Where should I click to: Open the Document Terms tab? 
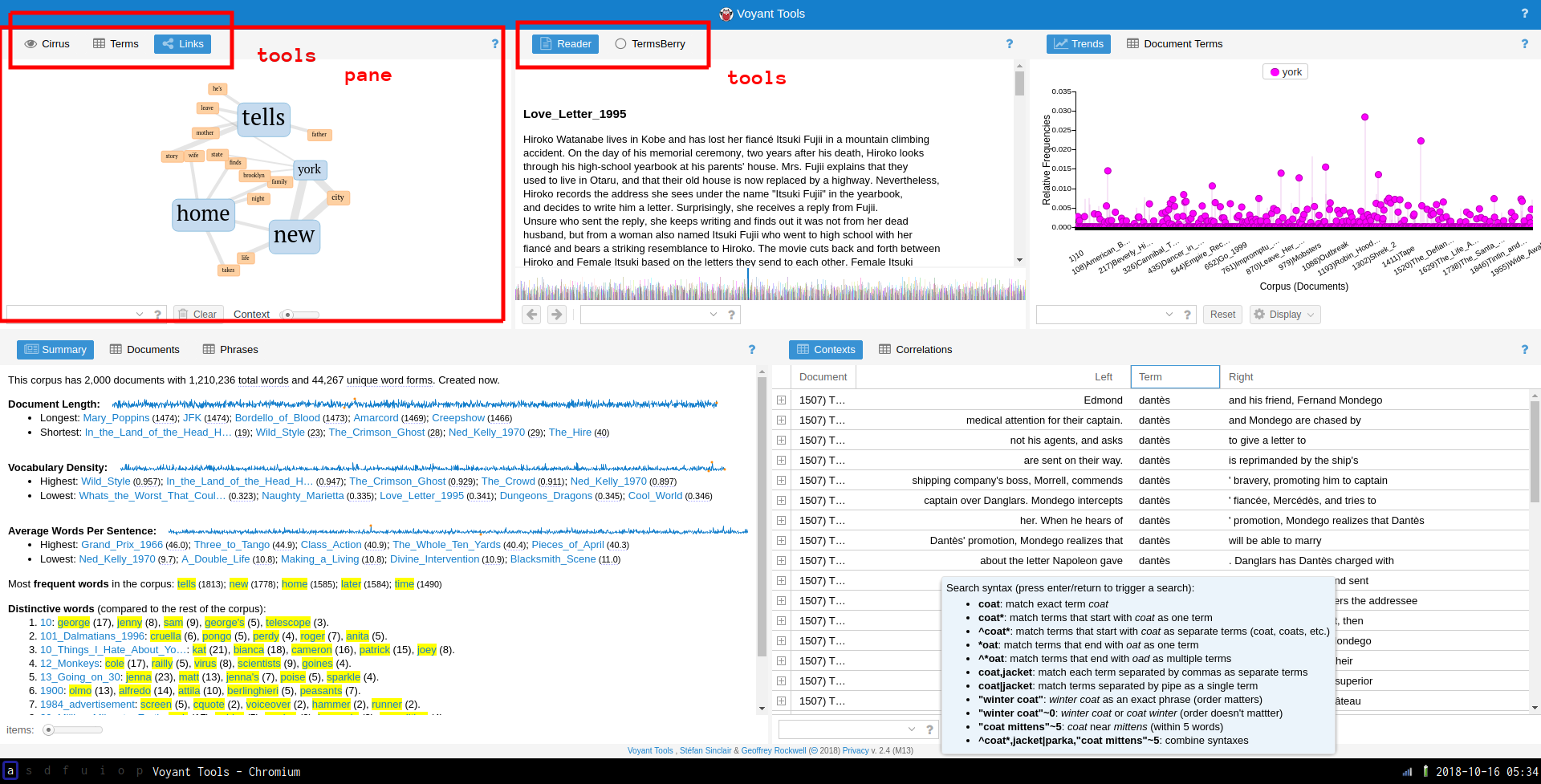(x=1174, y=44)
